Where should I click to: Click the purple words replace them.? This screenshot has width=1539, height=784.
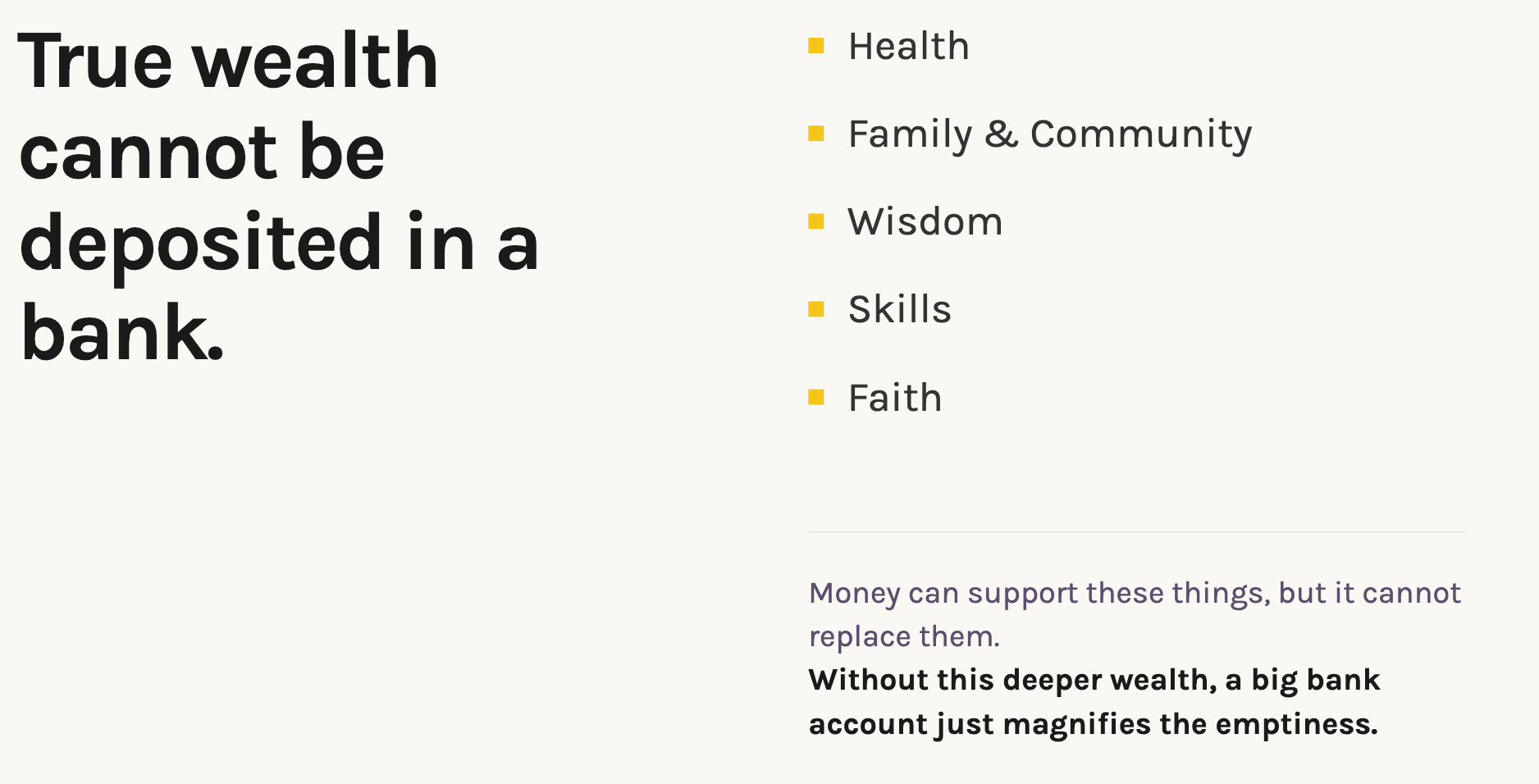tap(904, 636)
